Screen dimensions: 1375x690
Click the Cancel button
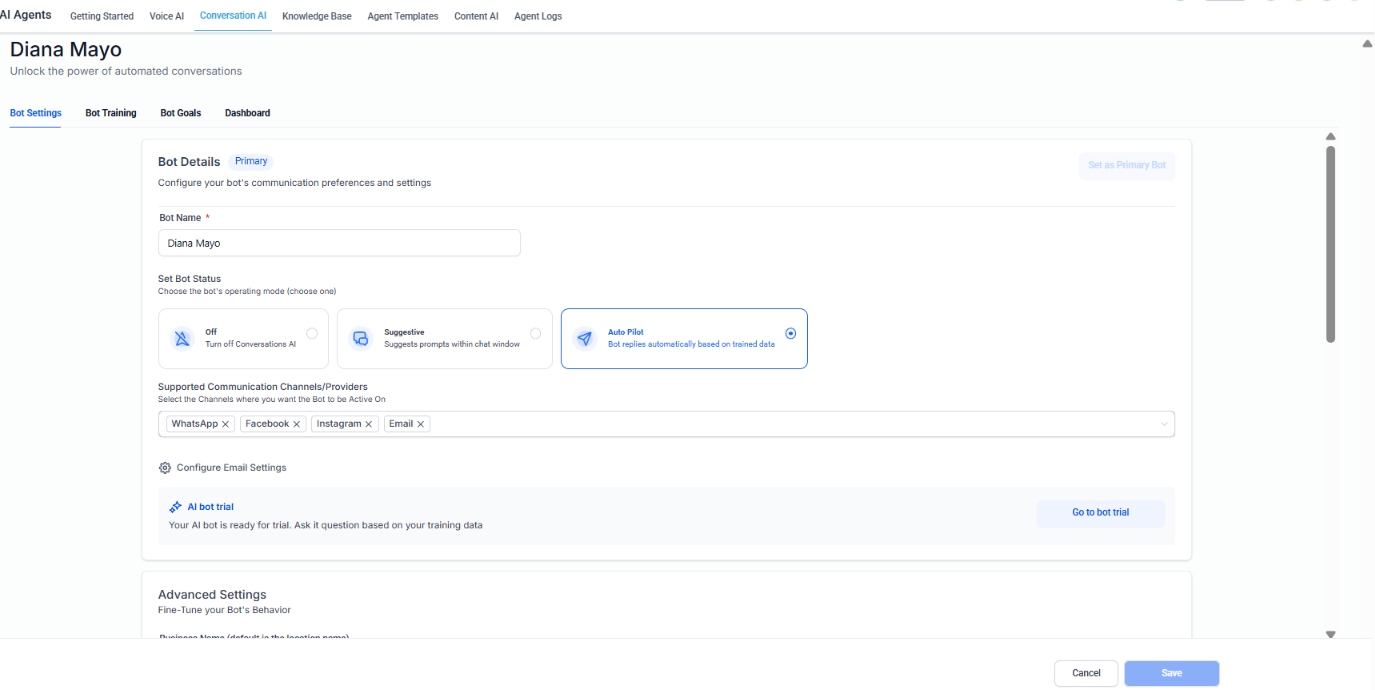click(x=1086, y=673)
